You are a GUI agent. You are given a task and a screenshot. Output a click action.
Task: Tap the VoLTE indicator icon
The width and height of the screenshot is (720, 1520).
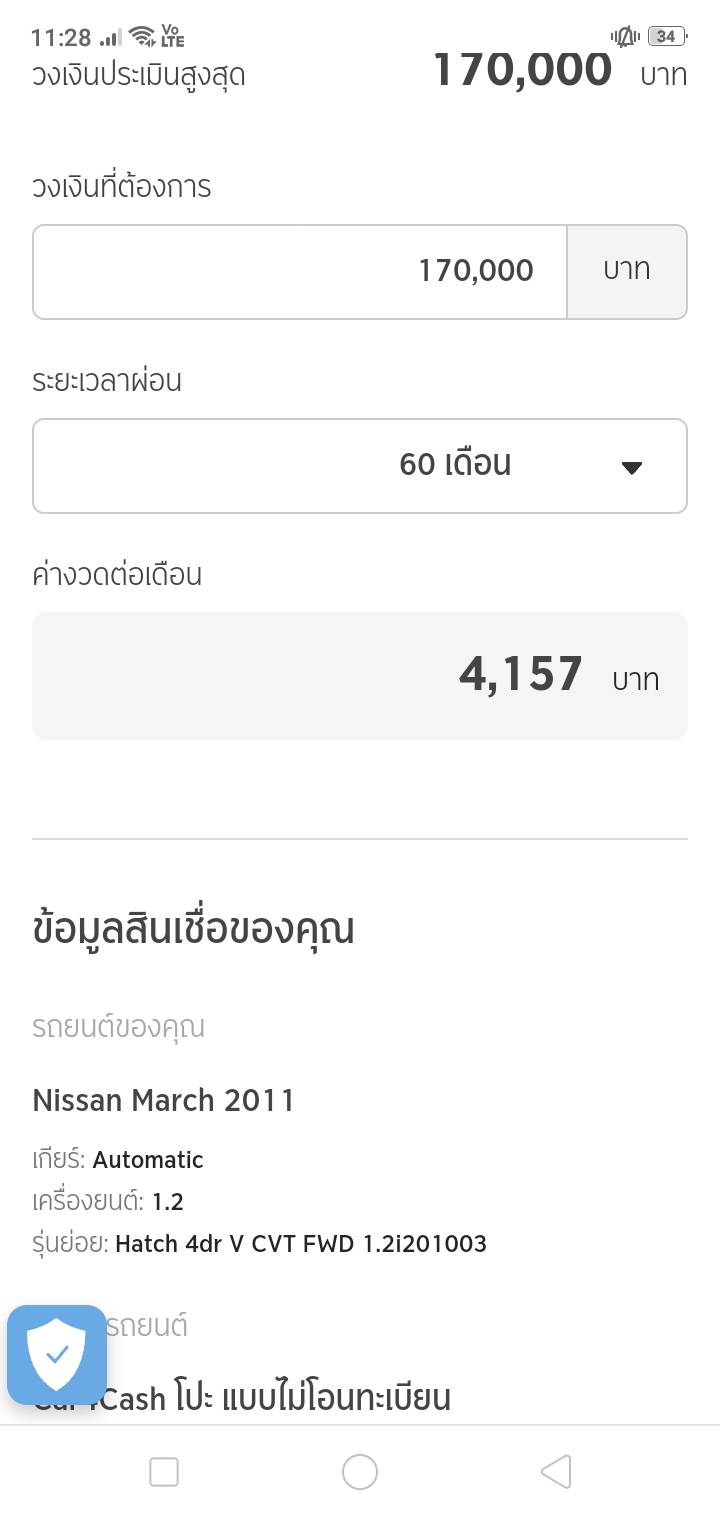[x=173, y=37]
